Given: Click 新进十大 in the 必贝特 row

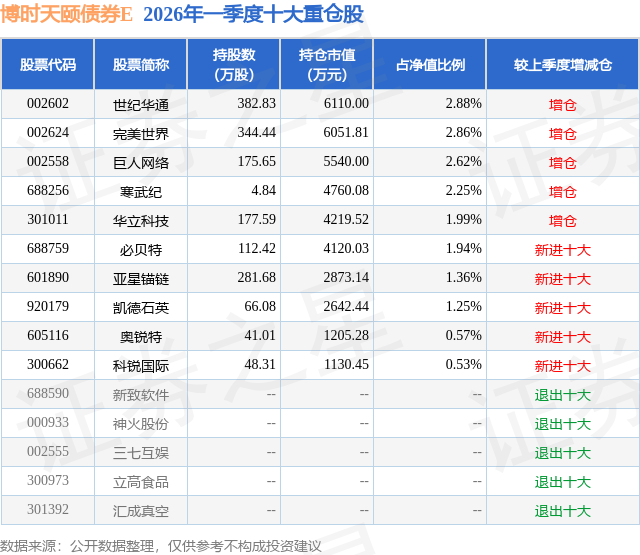Looking at the screenshot, I should pyautogui.click(x=563, y=250).
